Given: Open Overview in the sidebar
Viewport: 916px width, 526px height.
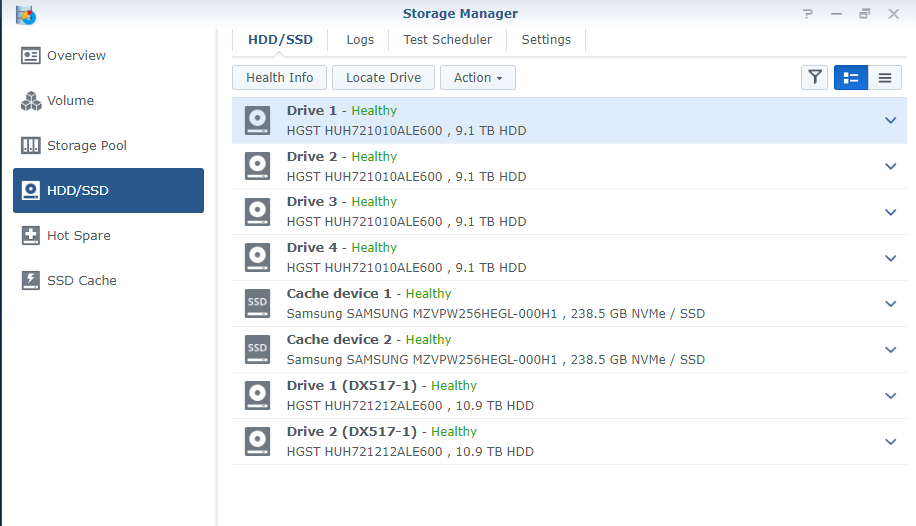Looking at the screenshot, I should (x=109, y=56).
